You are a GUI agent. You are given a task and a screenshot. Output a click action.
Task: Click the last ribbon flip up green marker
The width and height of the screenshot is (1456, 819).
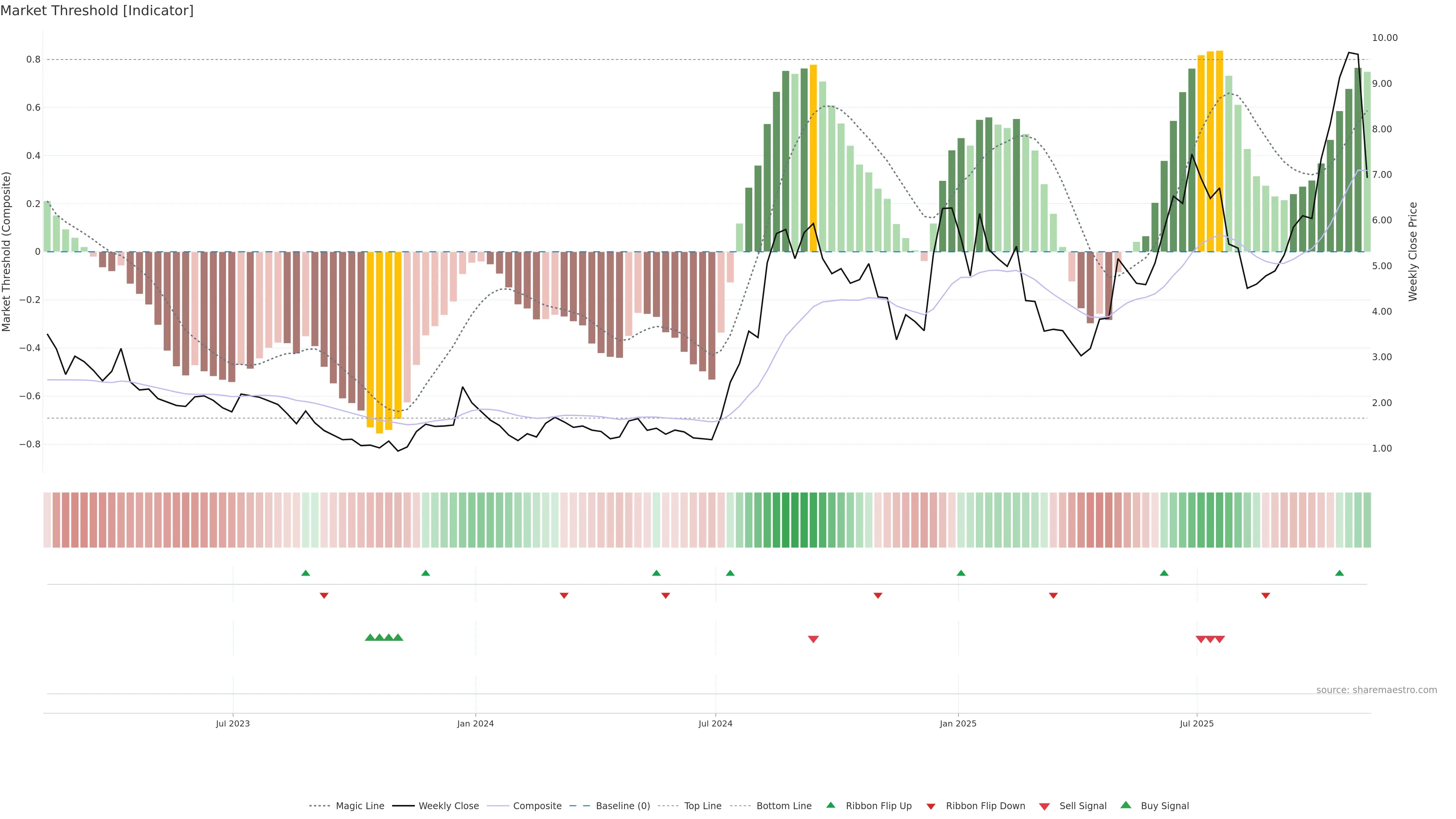[1340, 573]
